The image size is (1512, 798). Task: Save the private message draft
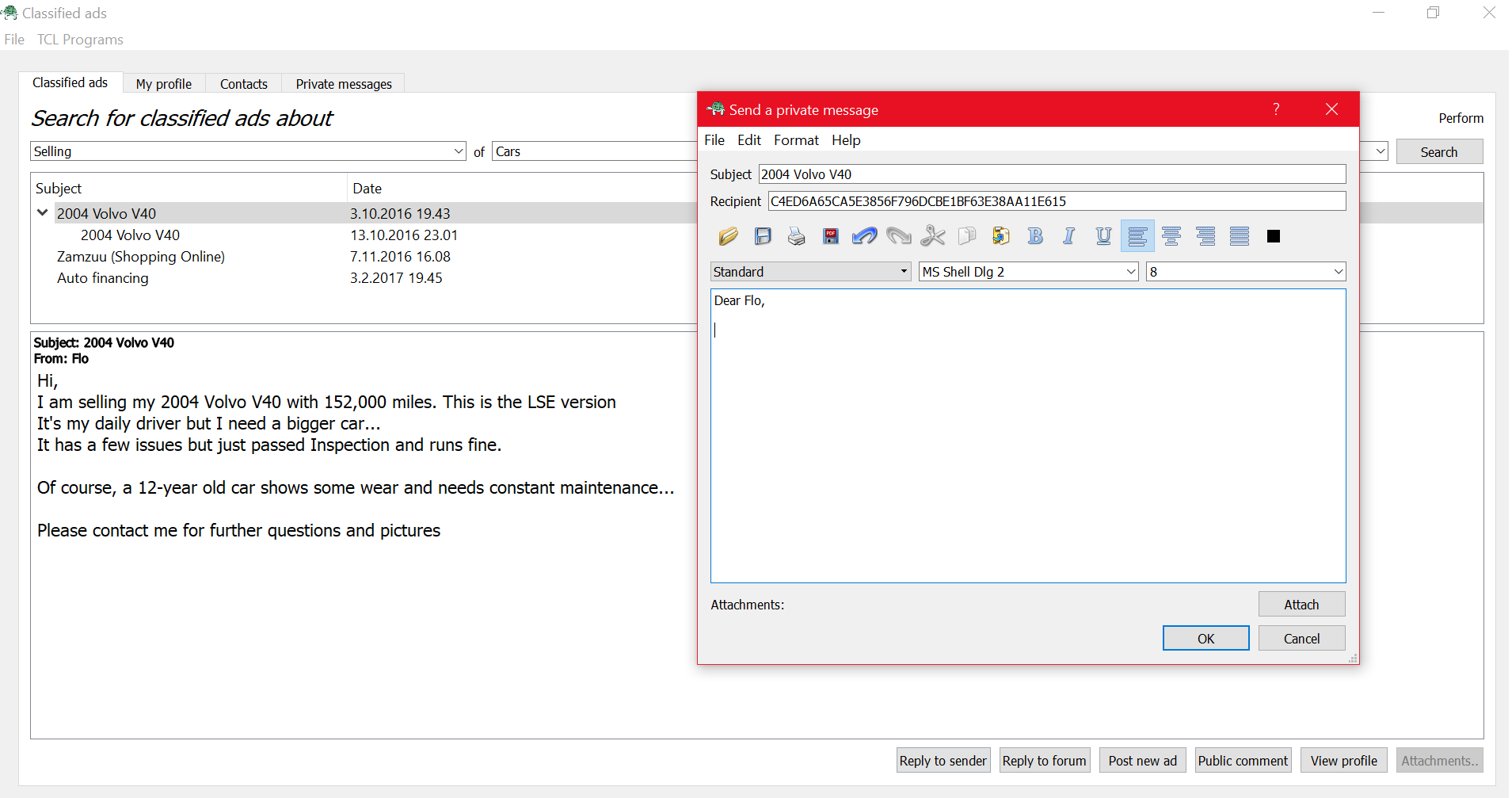pyautogui.click(x=763, y=236)
